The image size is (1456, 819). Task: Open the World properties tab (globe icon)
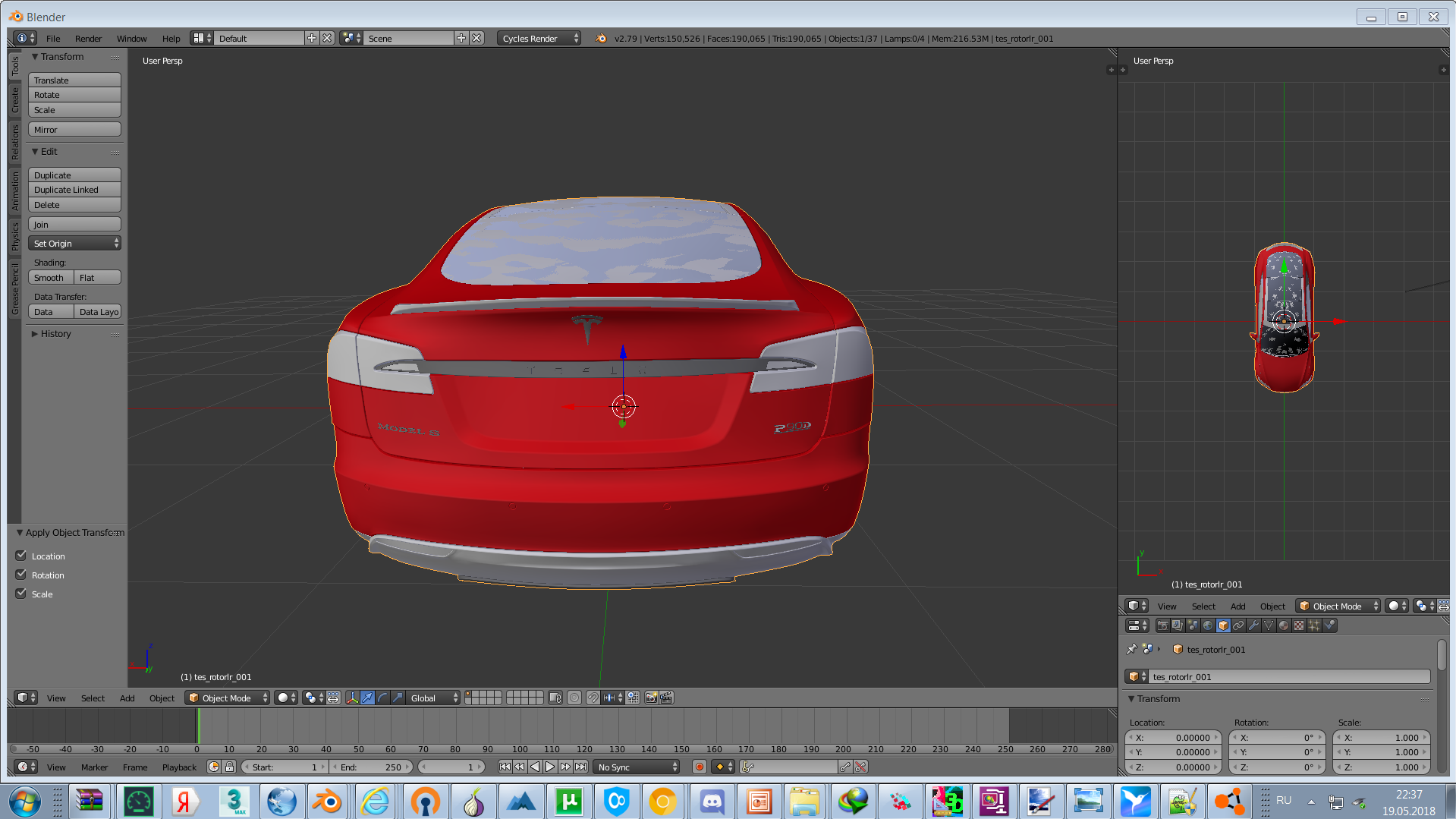click(1208, 625)
